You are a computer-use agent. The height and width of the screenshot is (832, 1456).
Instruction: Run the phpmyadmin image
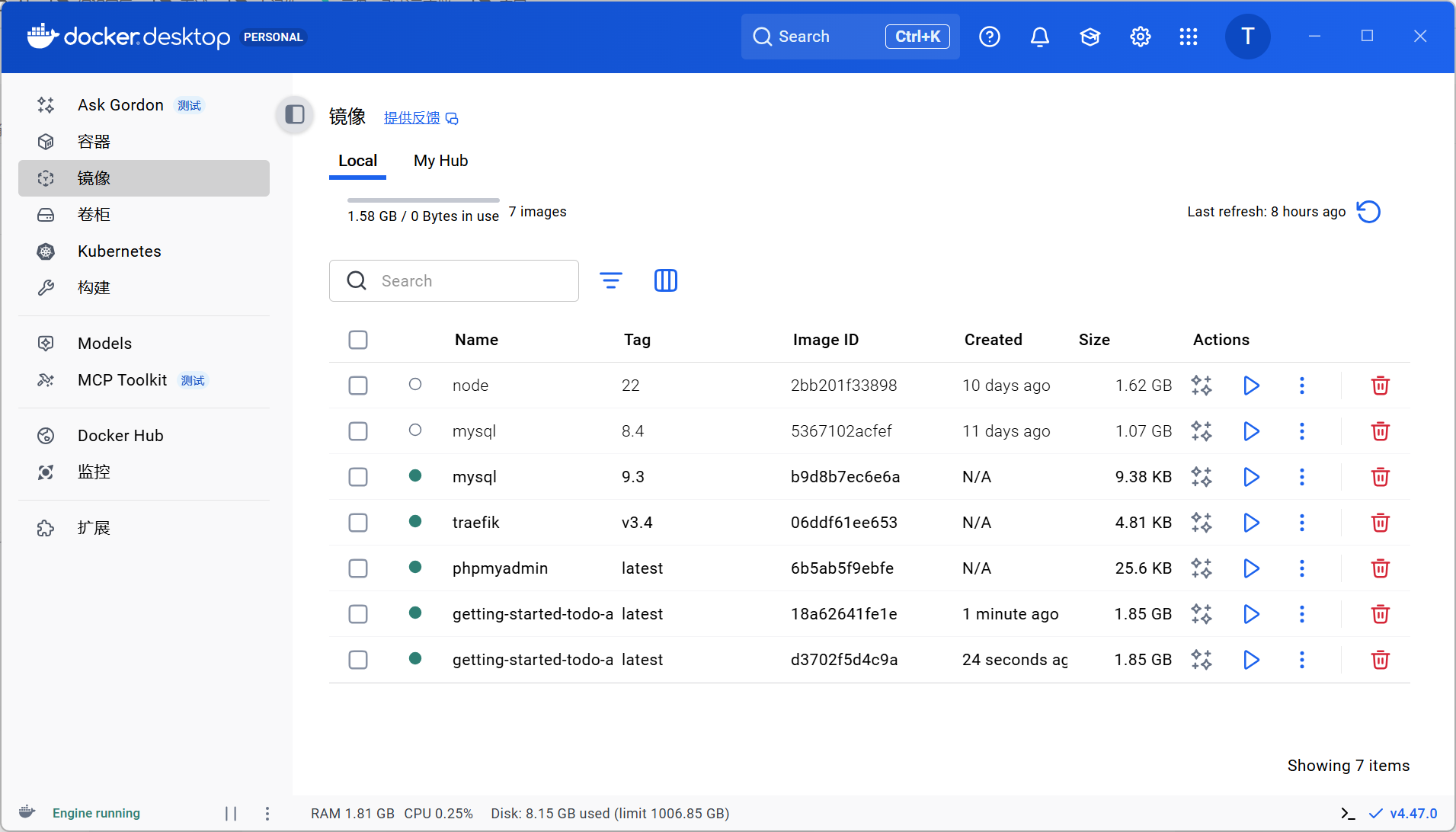1251,568
